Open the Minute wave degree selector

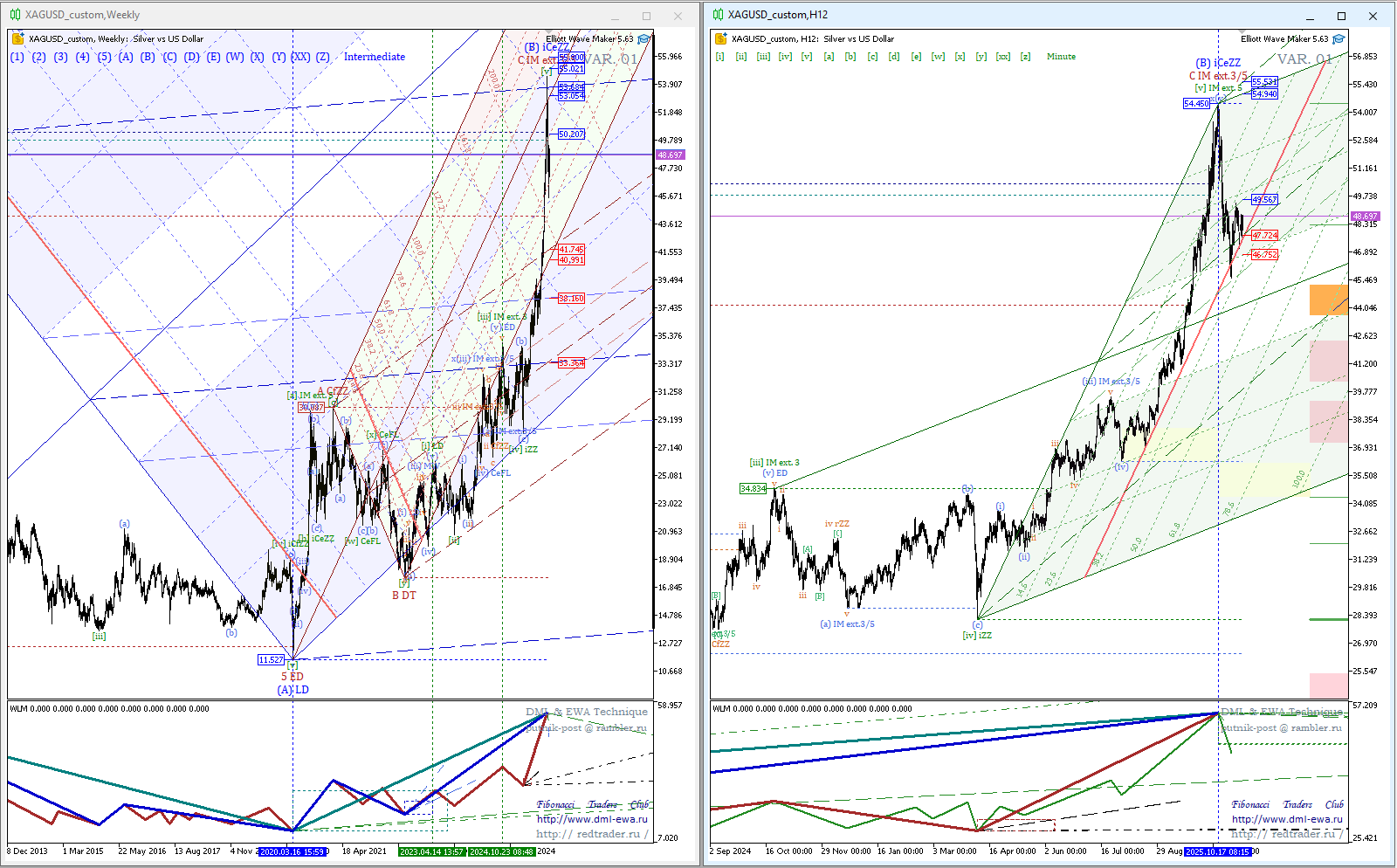[1061, 57]
